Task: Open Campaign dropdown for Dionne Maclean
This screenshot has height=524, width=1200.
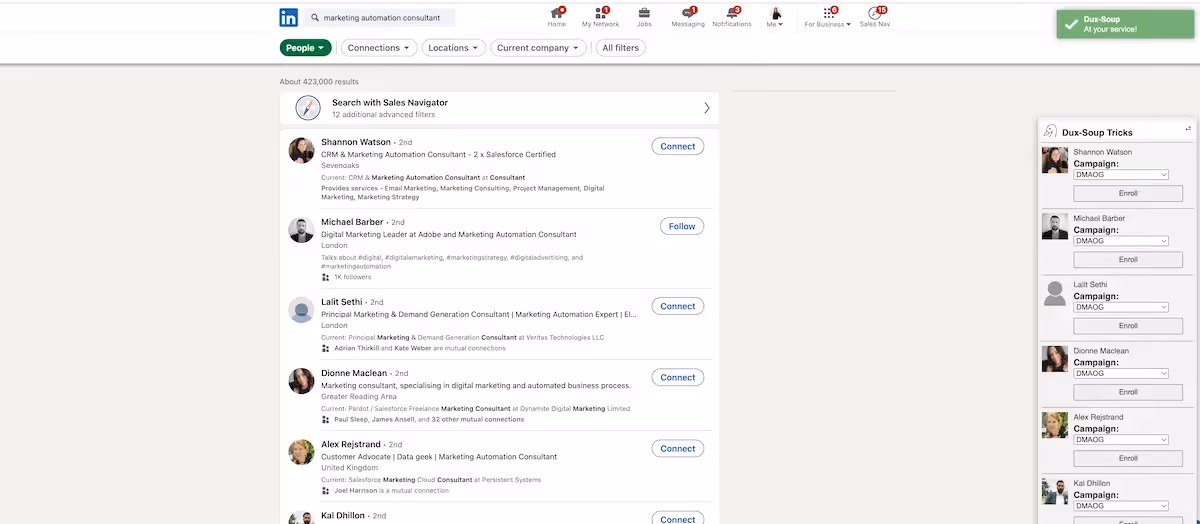Action: [x=1120, y=373]
